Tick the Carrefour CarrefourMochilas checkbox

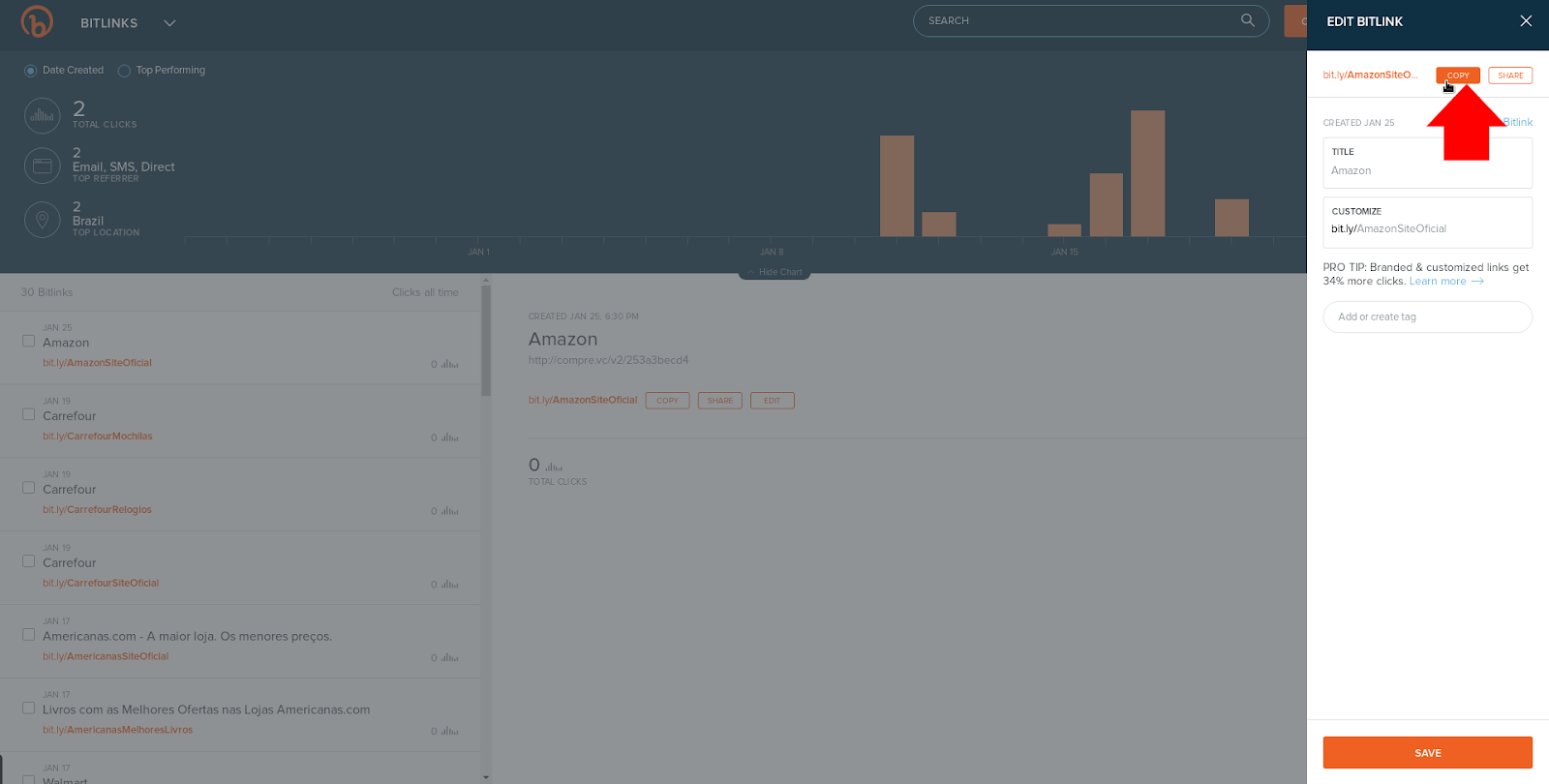click(x=28, y=414)
